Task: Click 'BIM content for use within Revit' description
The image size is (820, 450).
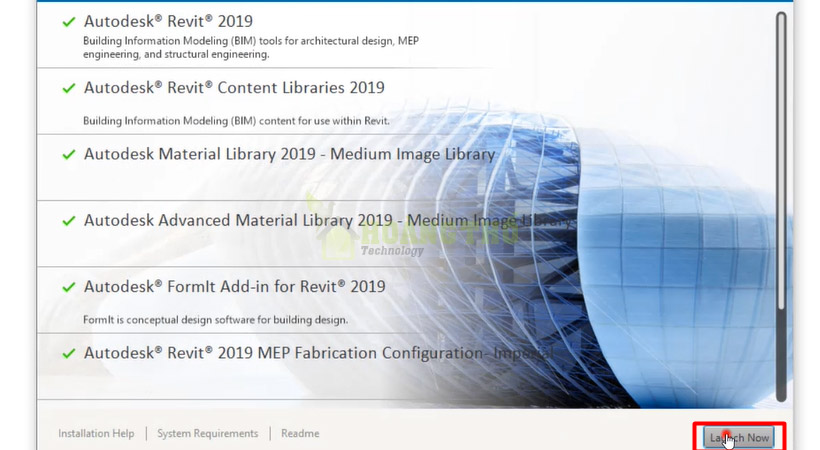Action: tap(236, 121)
